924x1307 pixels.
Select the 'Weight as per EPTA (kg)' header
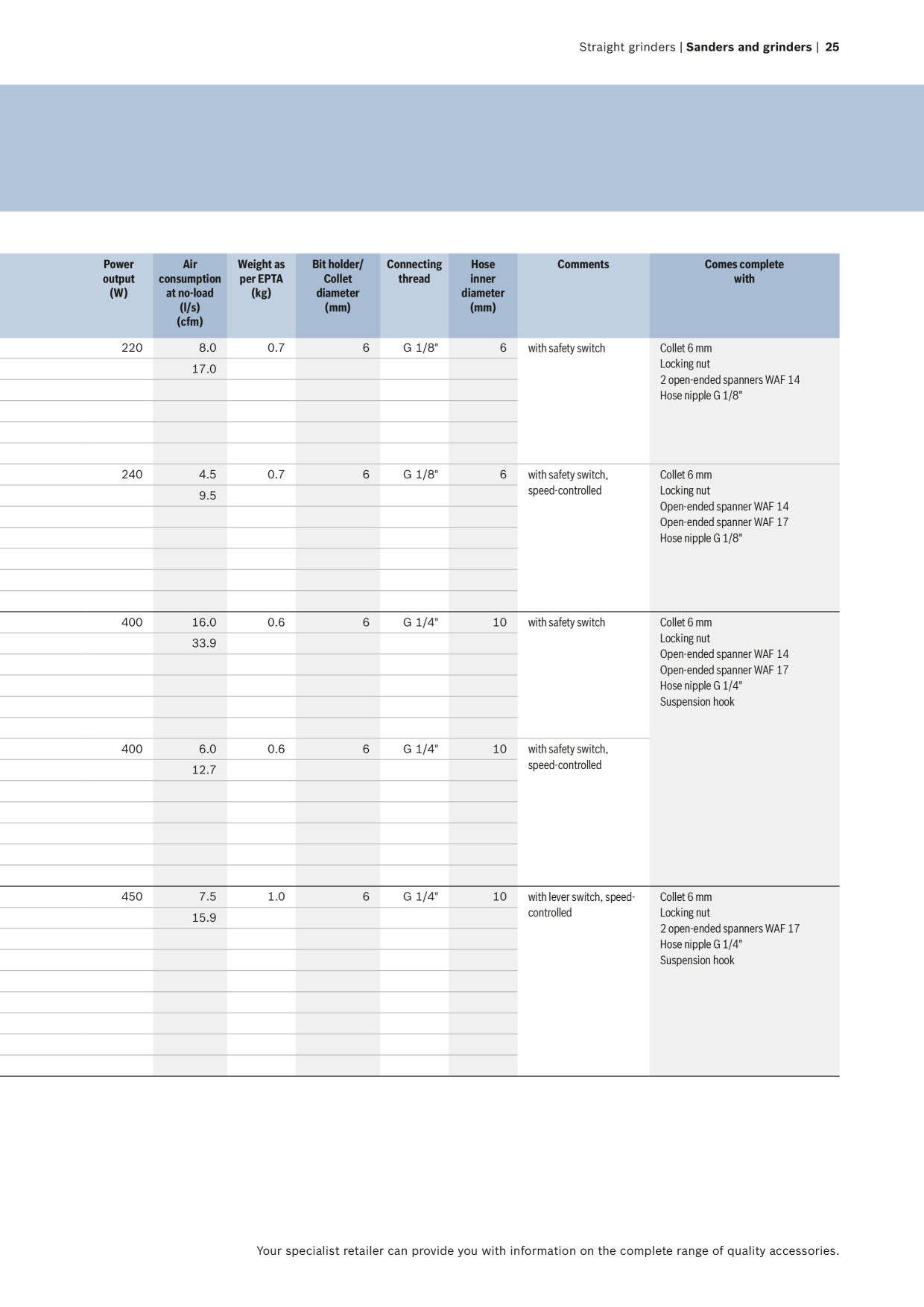261,279
